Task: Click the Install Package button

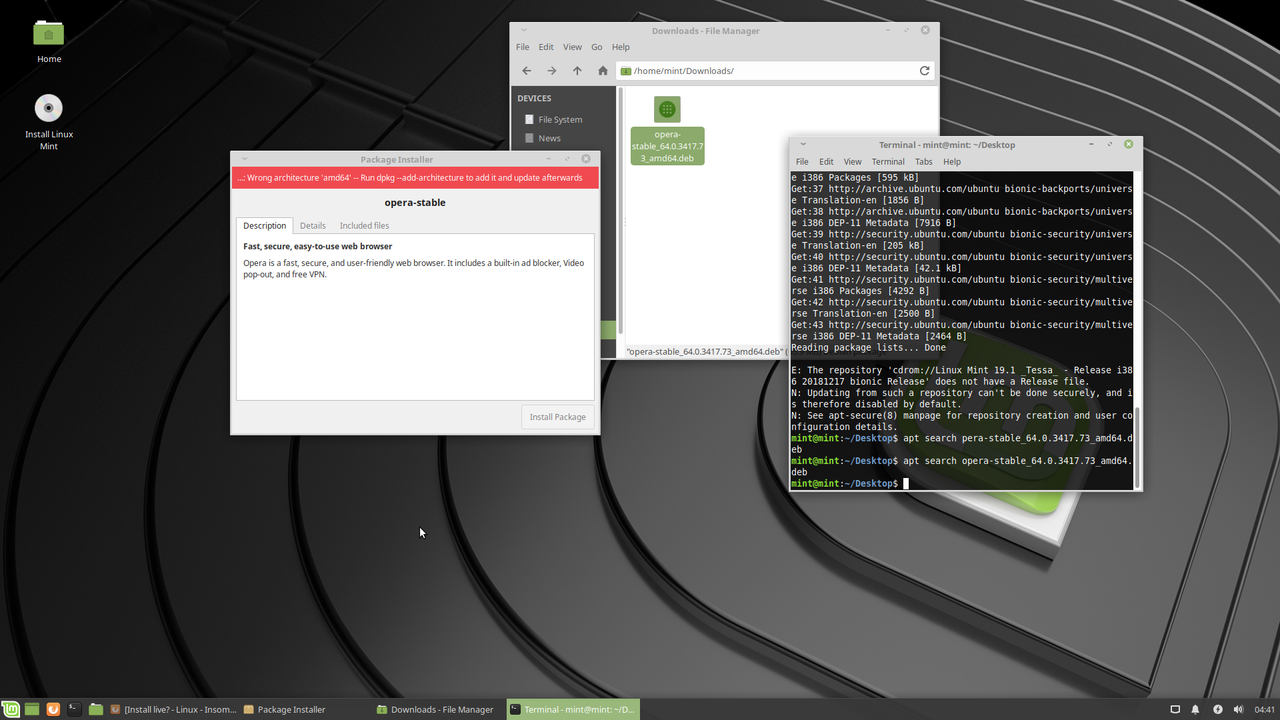Action: pyautogui.click(x=558, y=417)
